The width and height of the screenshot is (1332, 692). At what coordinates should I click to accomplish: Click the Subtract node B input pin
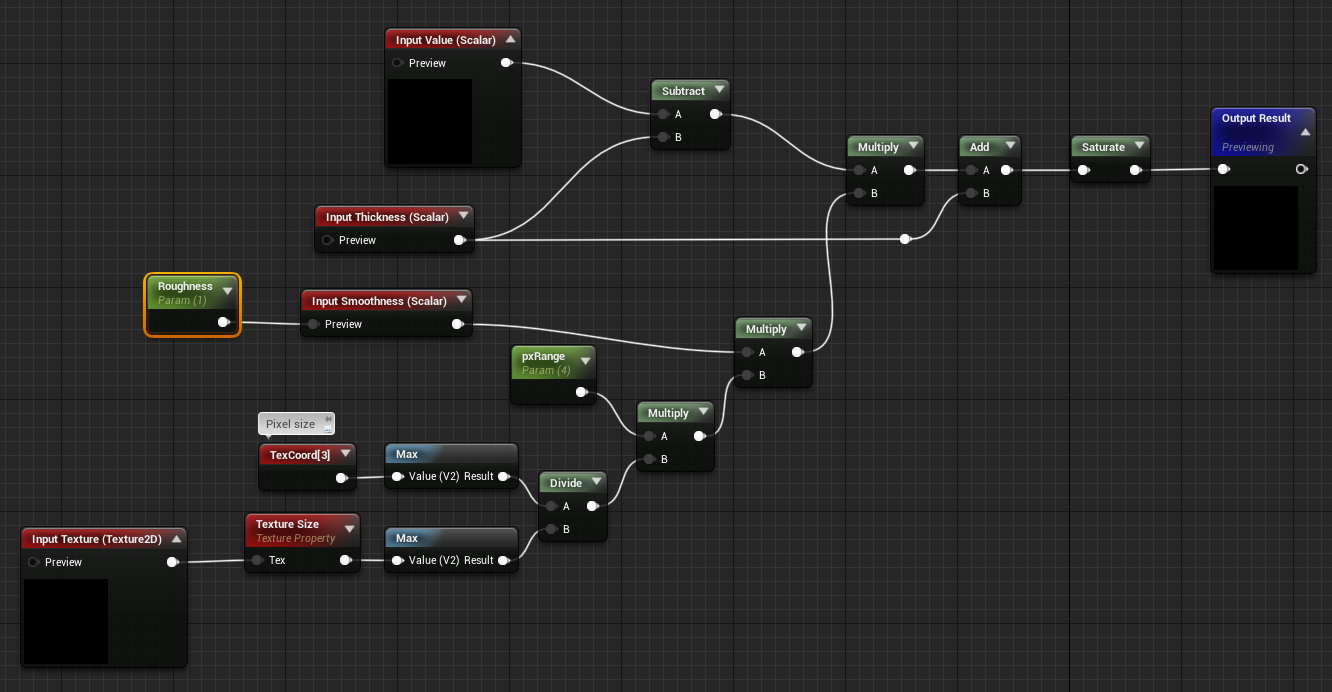pos(662,137)
